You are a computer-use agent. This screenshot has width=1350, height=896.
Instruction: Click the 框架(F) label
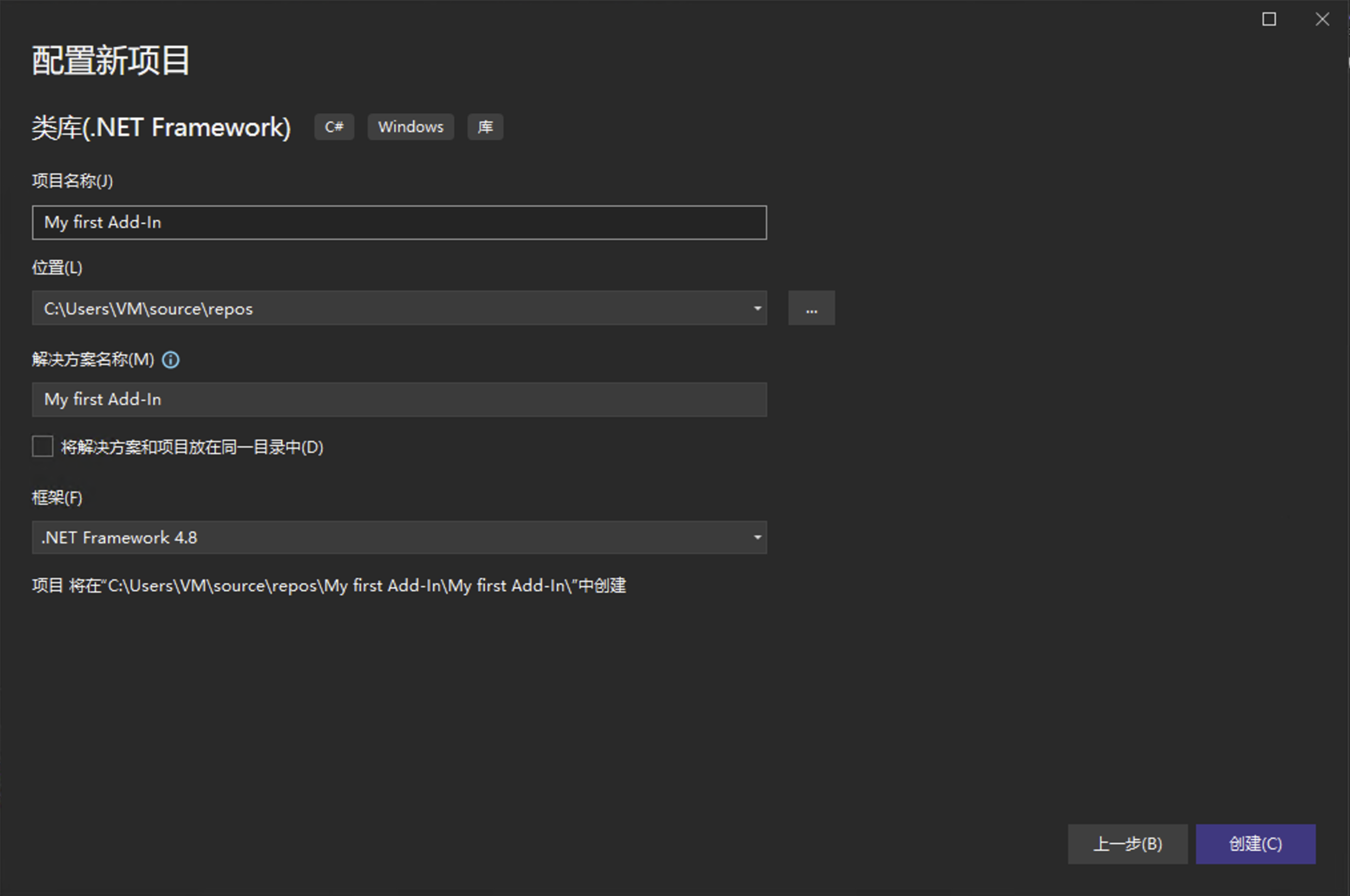click(x=57, y=498)
